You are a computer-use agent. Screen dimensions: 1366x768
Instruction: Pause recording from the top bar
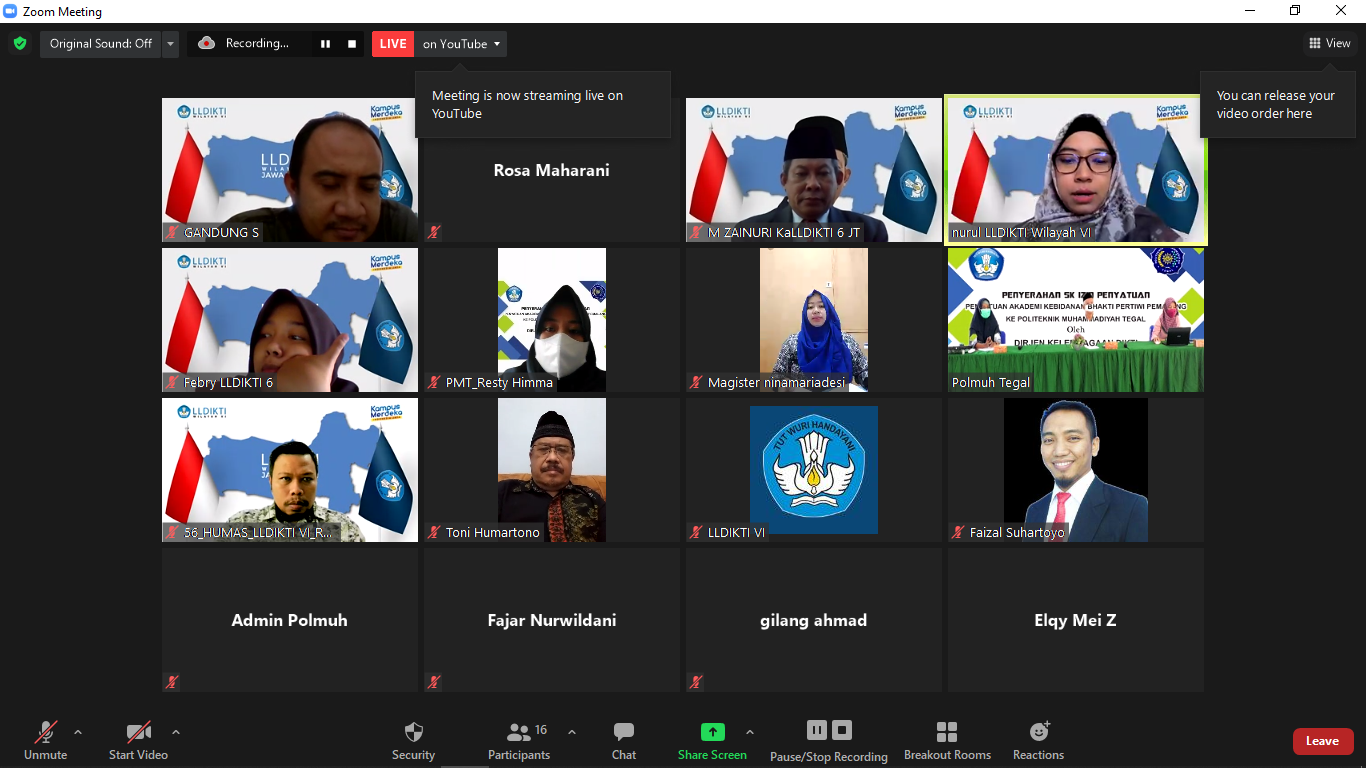(325, 44)
